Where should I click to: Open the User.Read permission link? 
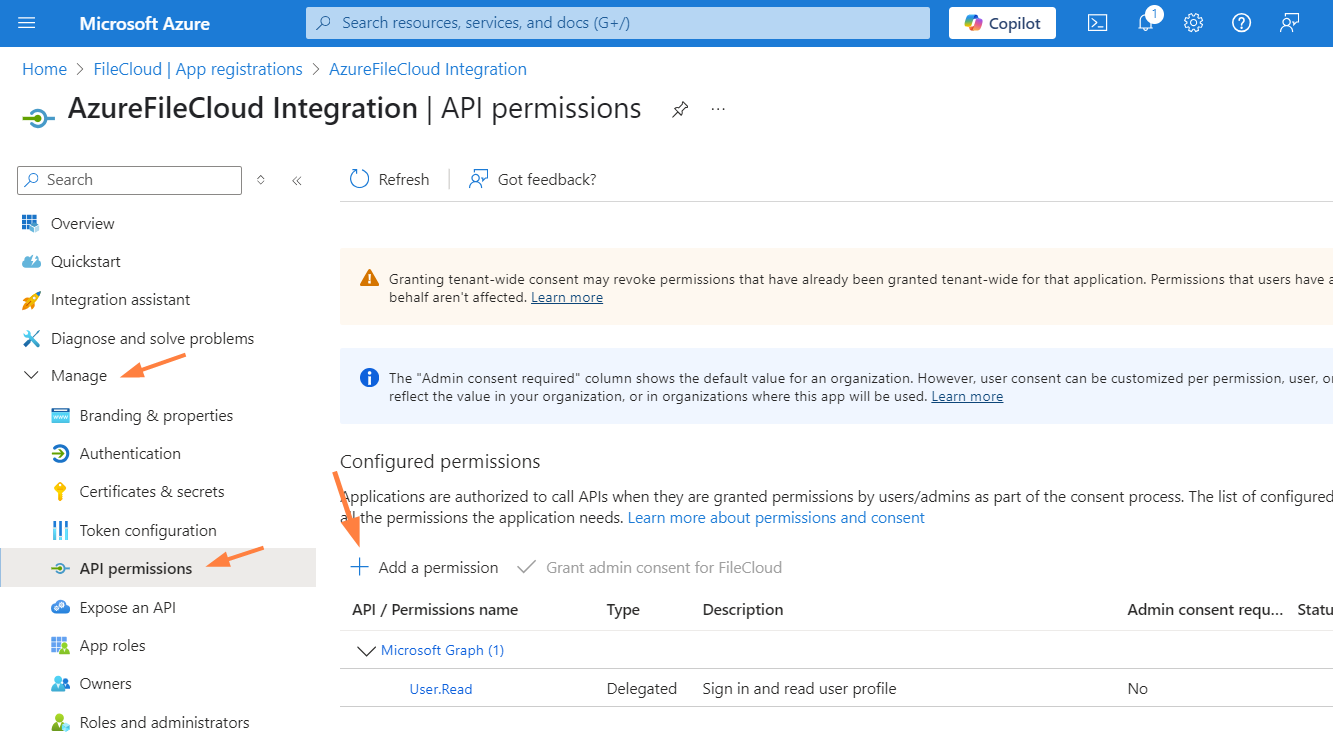tap(441, 689)
